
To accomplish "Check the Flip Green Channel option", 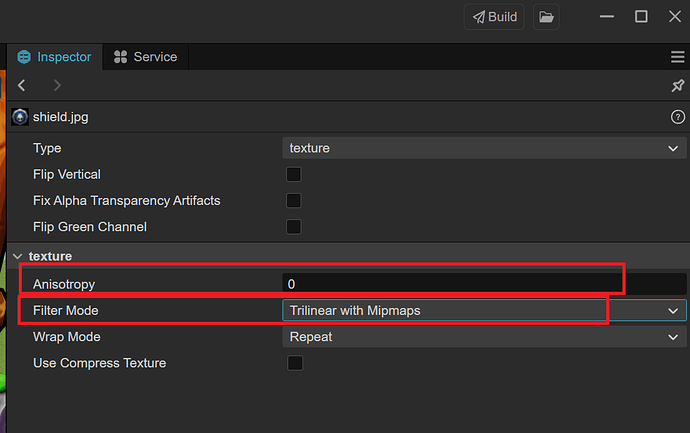I will click(x=294, y=227).
